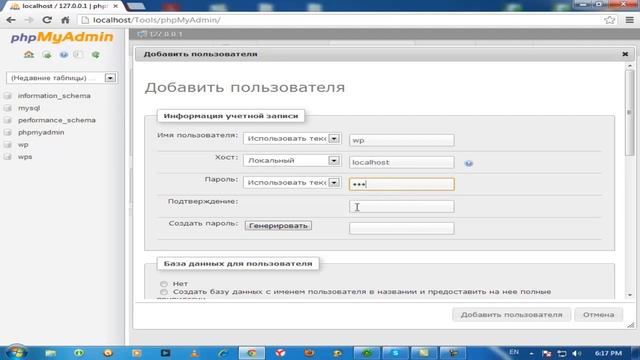Click the browser address bar
Viewport: 640px width, 360px height.
pos(342,20)
